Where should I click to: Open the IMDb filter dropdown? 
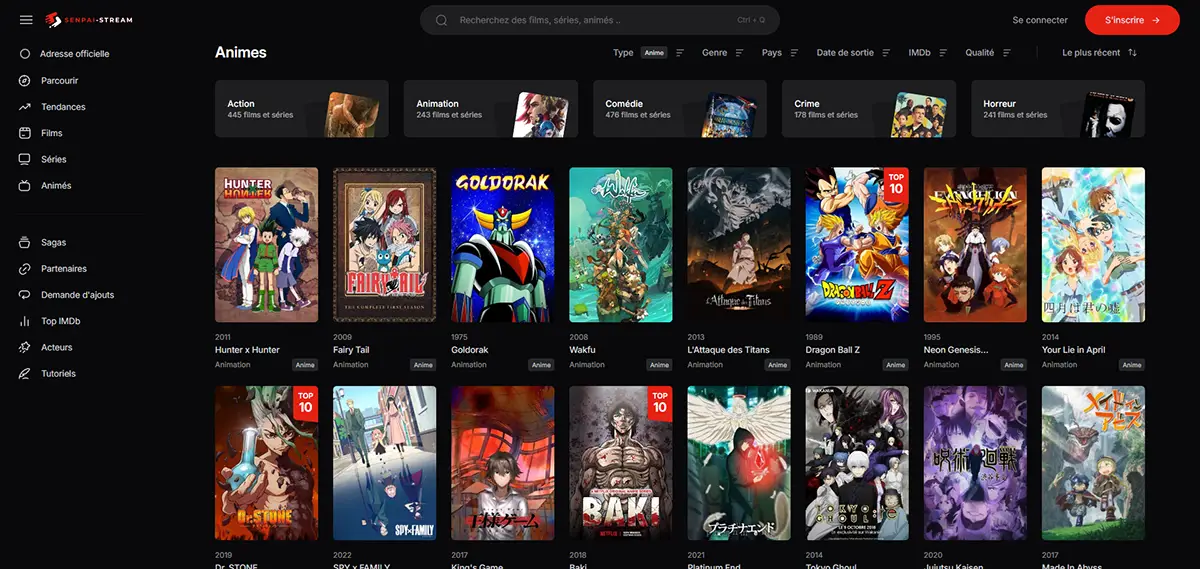(929, 53)
